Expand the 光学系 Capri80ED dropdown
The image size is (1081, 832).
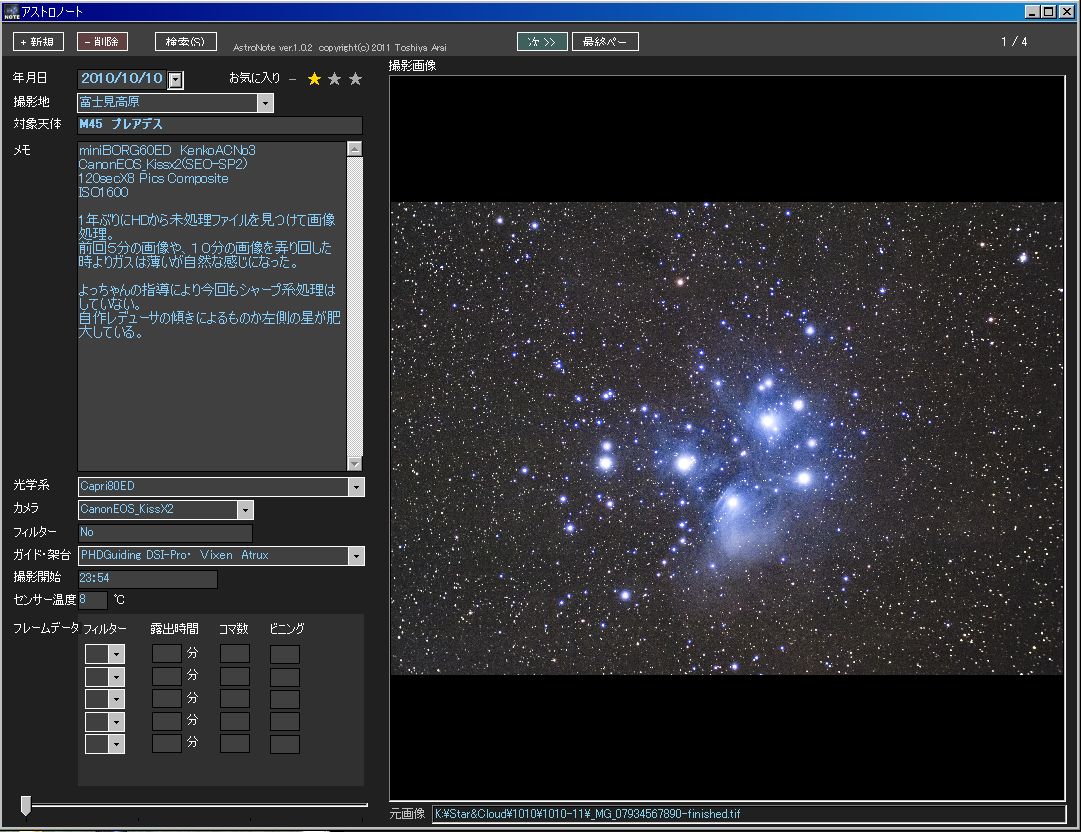[x=356, y=487]
